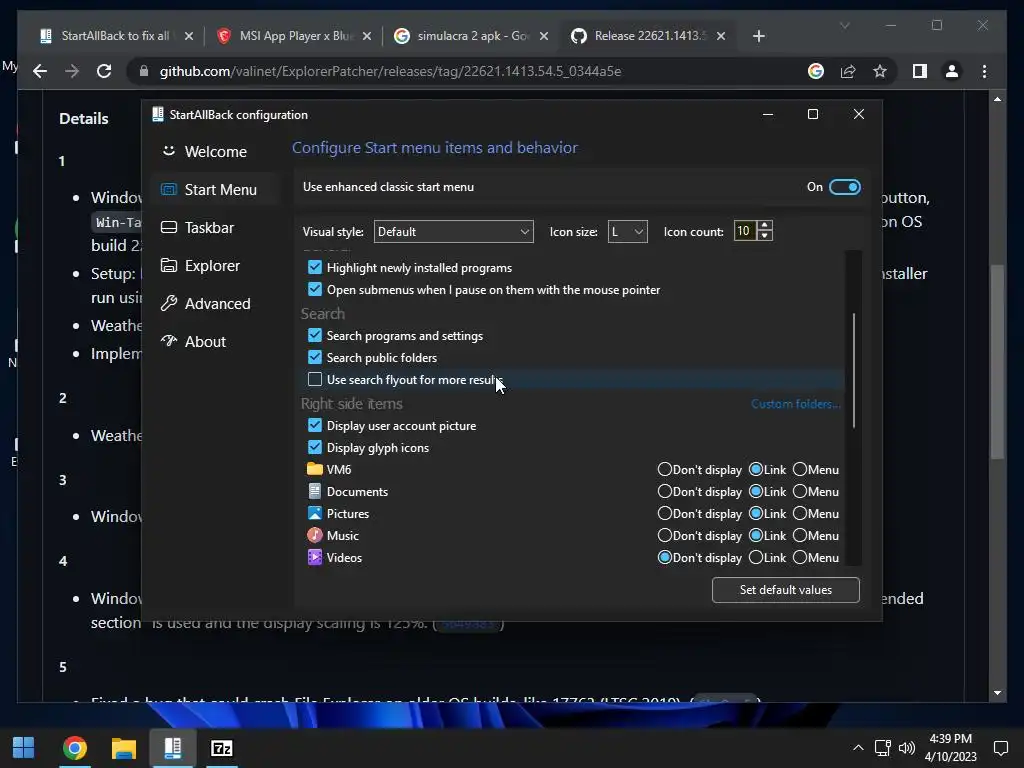Click the Advanced wrench icon

[168, 303]
